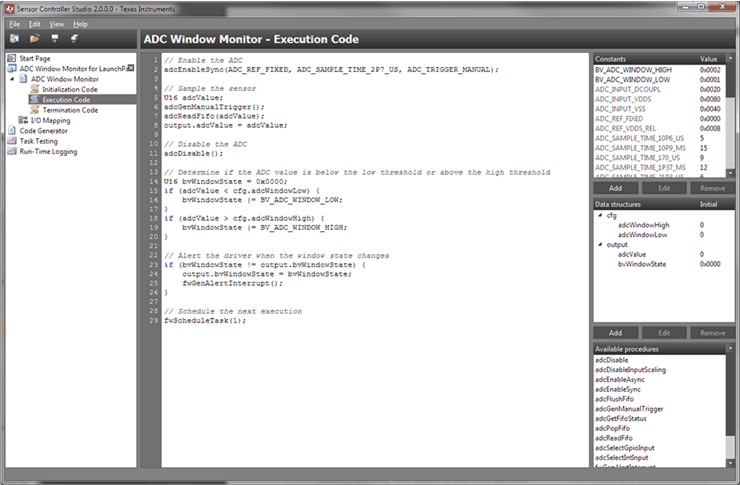Click the Run-Time Logging chart icon
This screenshot has height=485, width=740.
12,151
